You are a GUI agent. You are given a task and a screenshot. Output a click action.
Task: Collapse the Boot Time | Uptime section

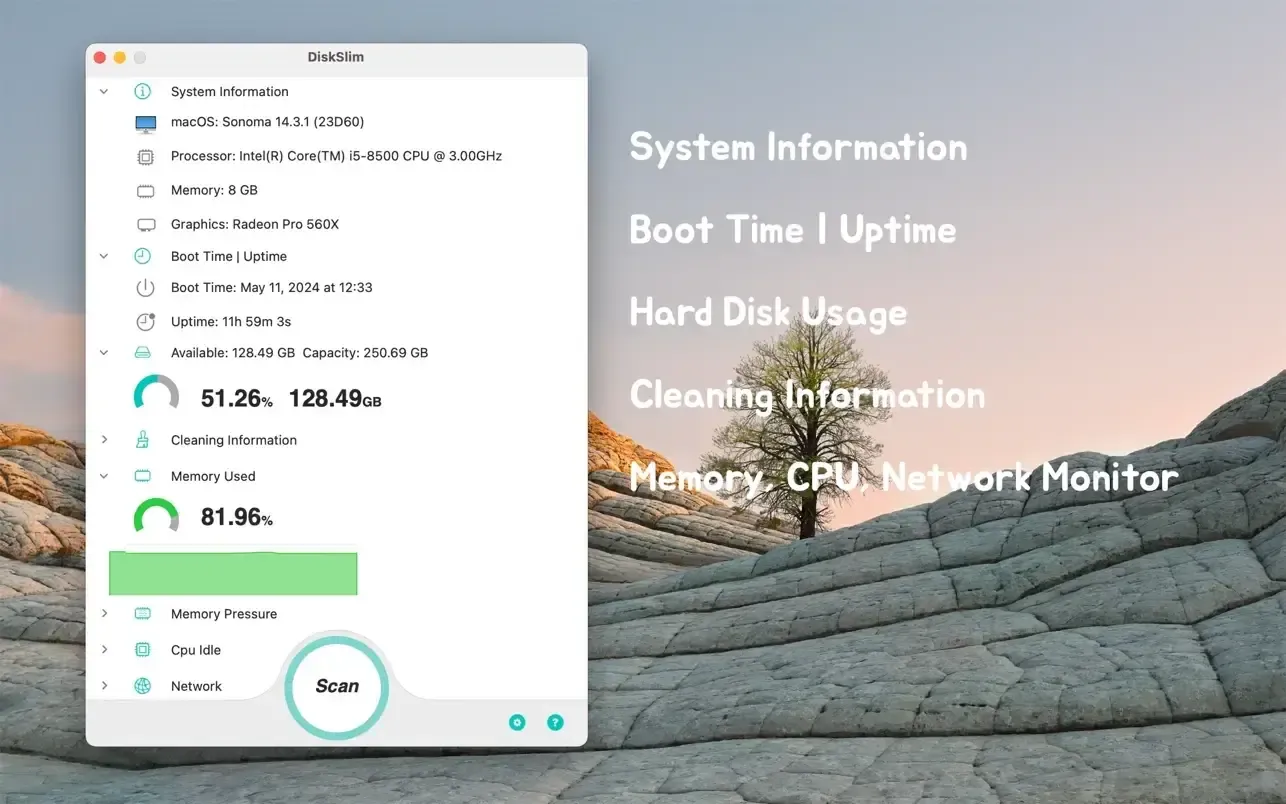tap(103, 255)
